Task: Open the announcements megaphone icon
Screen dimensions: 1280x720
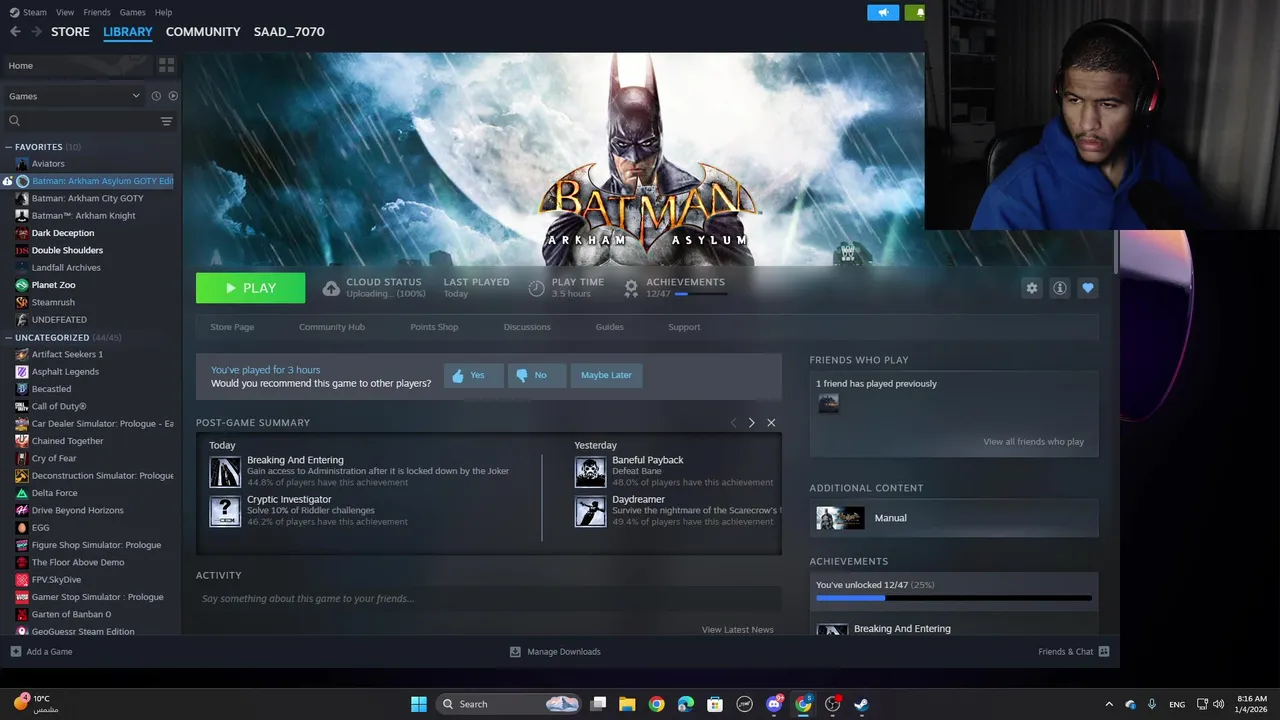Action: (883, 12)
